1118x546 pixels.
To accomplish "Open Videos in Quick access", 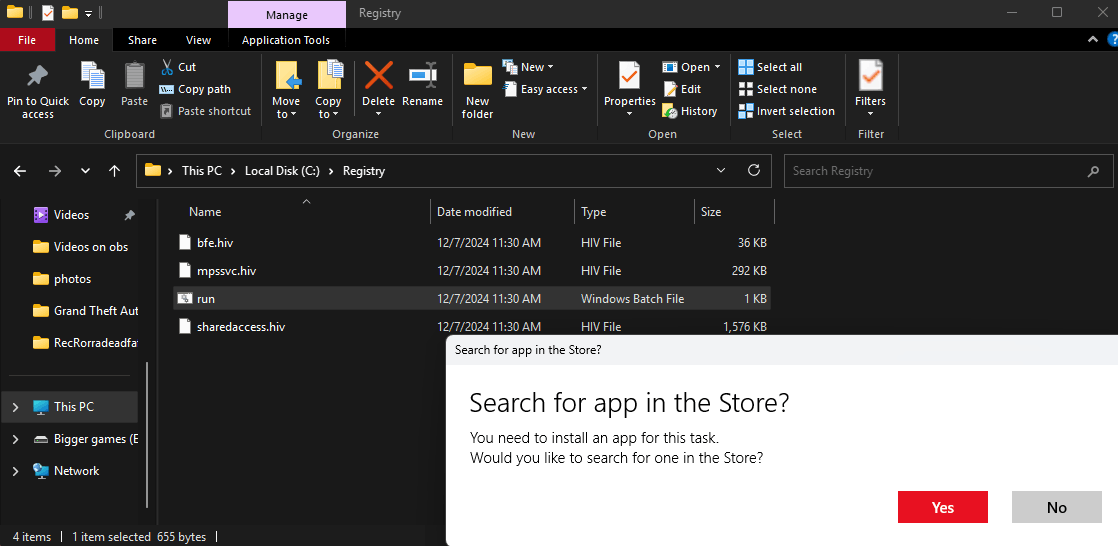I will click(x=71, y=215).
